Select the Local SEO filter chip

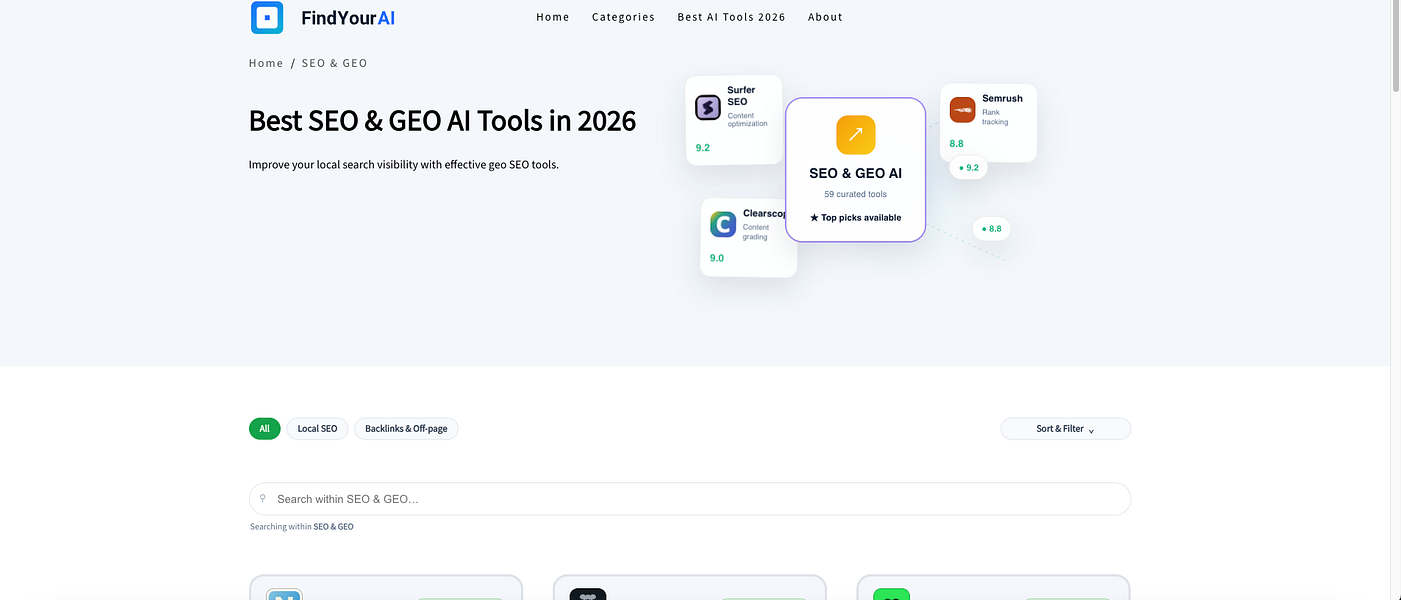click(317, 429)
